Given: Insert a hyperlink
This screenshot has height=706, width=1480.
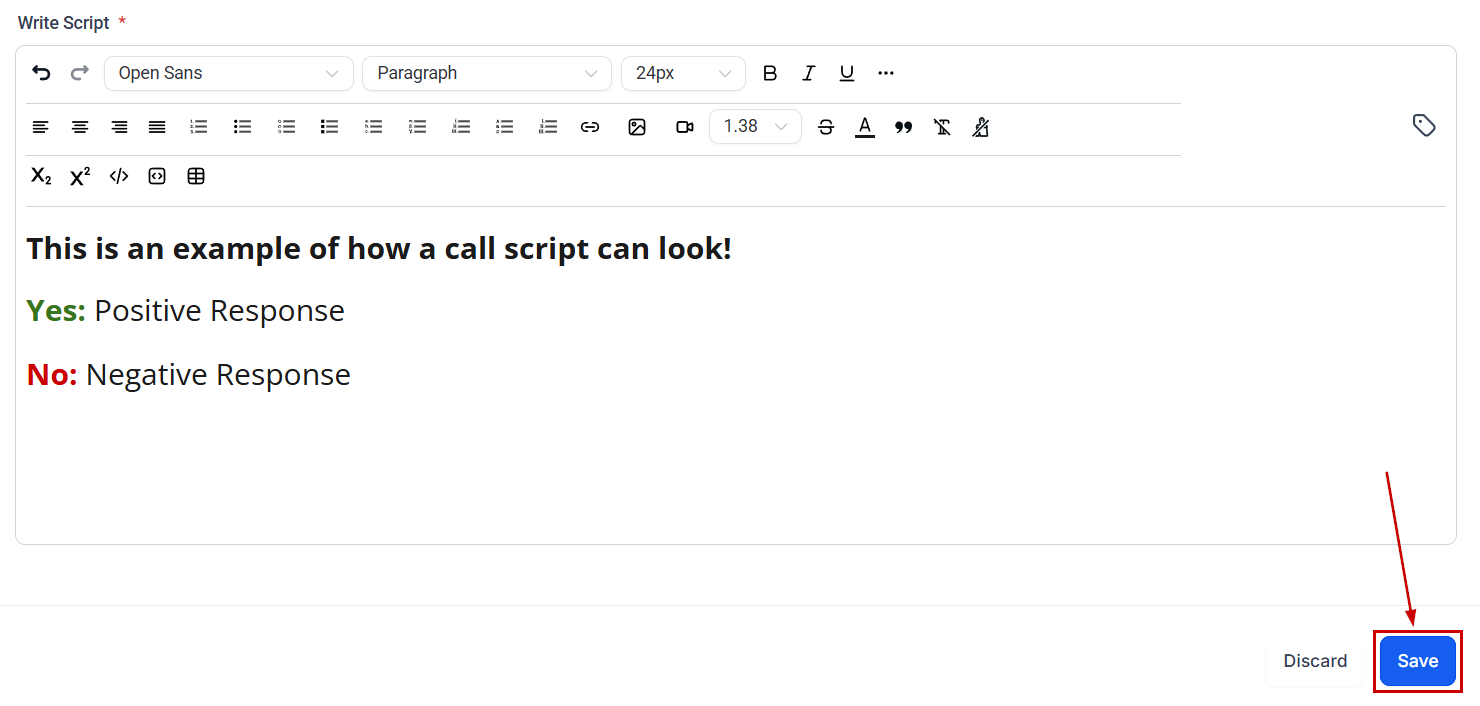Looking at the screenshot, I should pos(590,127).
